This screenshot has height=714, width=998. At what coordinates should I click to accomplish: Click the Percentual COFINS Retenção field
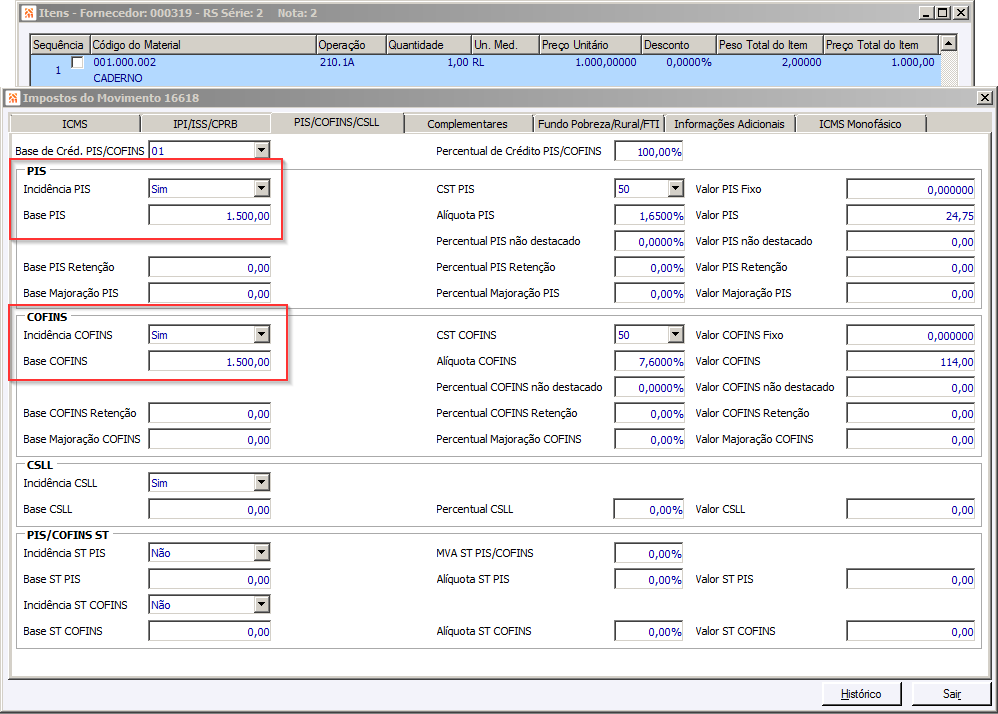tap(649, 413)
